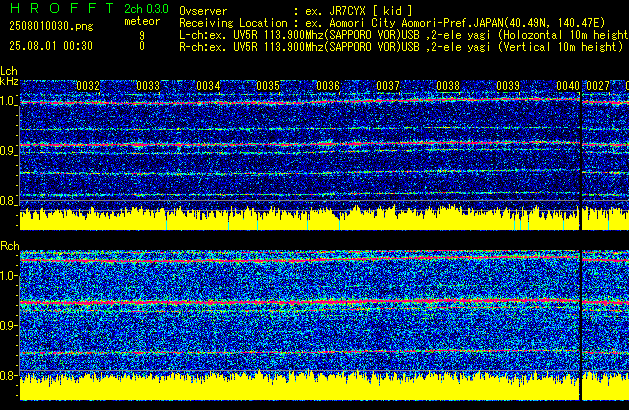Select the 'L-ch:ex. UV5R' description line
The height and width of the screenshot is (410, 629).
pyautogui.click(x=404, y=35)
